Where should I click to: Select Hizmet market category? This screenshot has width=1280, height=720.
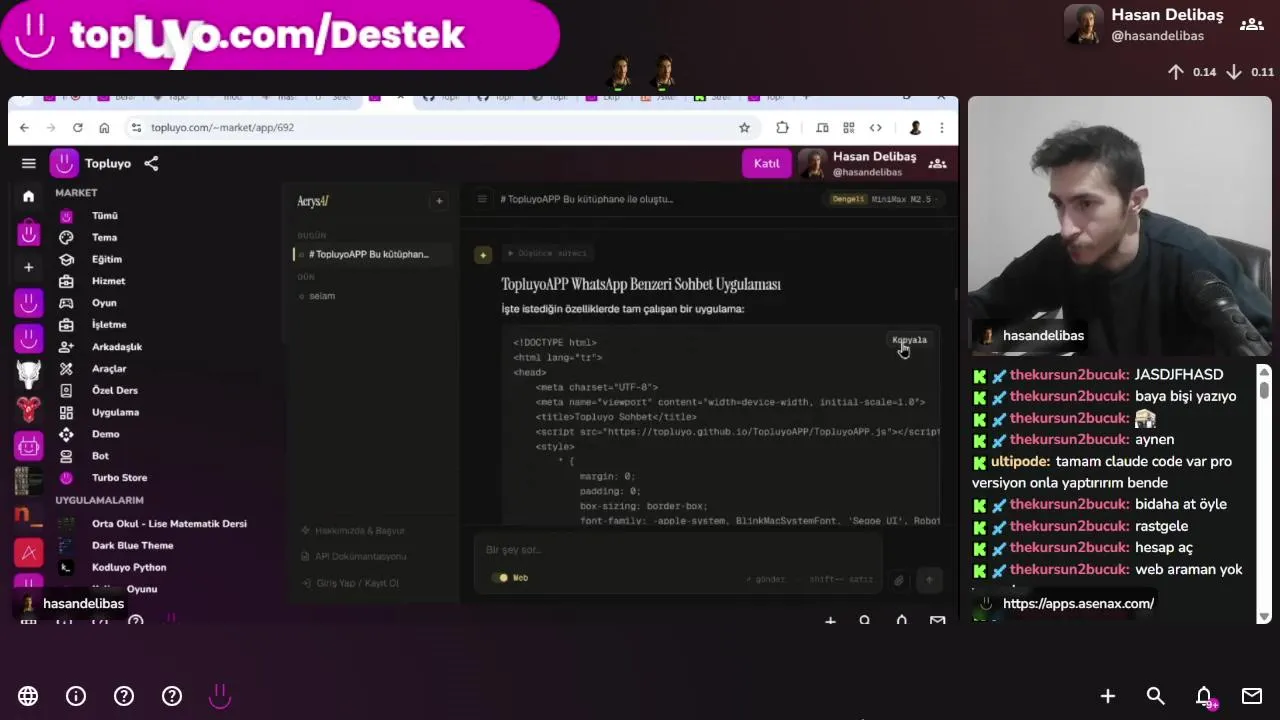[x=108, y=282]
